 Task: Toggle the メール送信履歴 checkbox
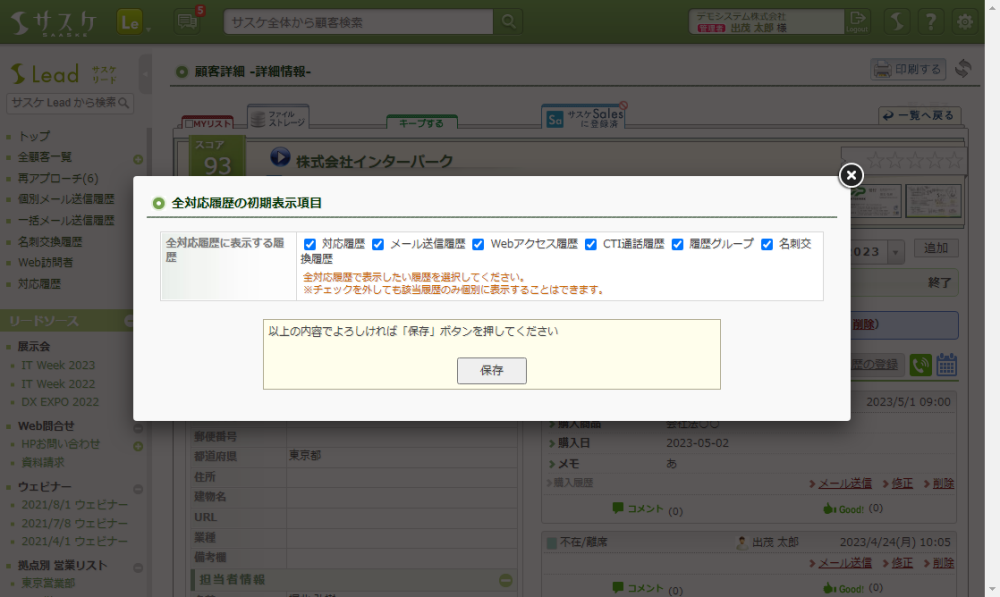378,244
